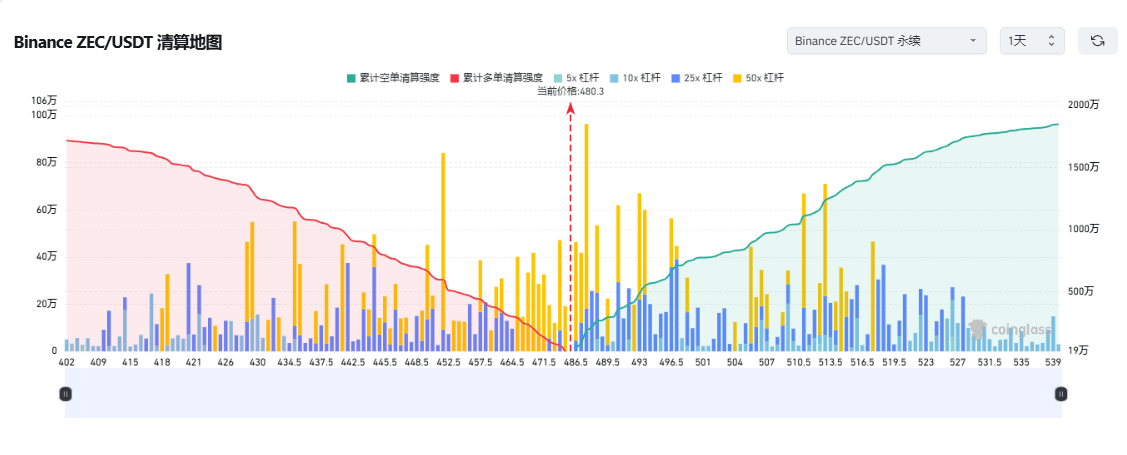Toggle the 50x 杠杆 legend series
Screen dimensions: 1127x455
pos(758,77)
